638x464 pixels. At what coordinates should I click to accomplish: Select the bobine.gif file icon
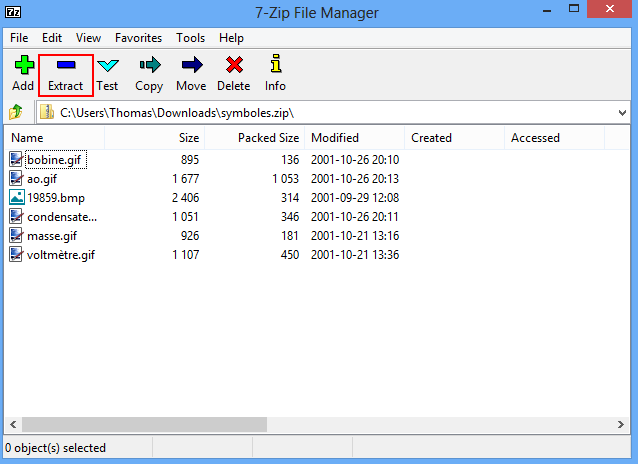16,159
